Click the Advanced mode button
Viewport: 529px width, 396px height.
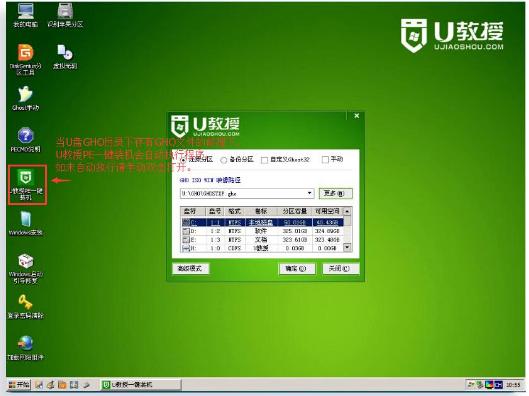[x=190, y=268]
